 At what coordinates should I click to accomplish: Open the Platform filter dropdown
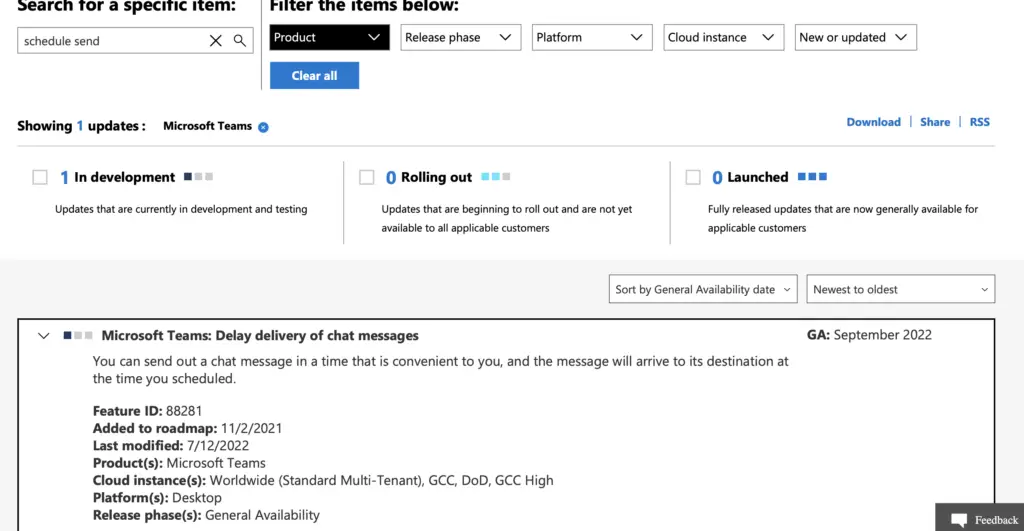point(592,37)
